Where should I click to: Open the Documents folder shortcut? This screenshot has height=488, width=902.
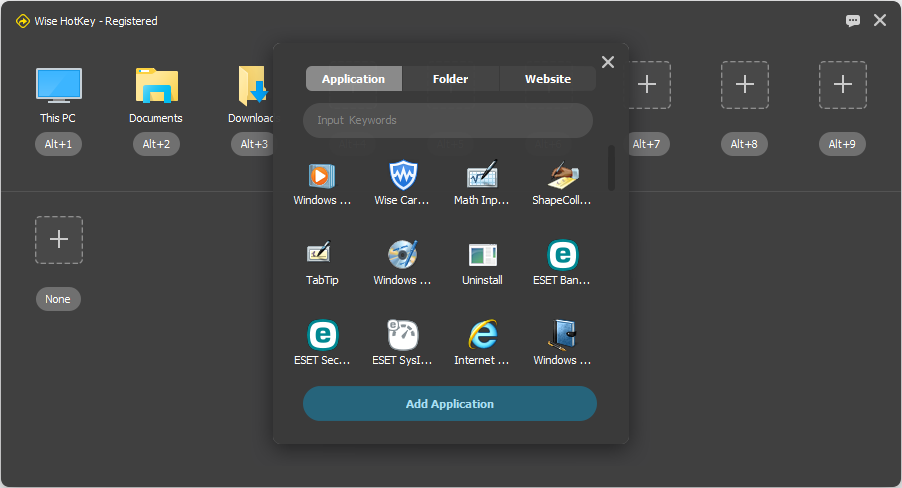[x=156, y=85]
